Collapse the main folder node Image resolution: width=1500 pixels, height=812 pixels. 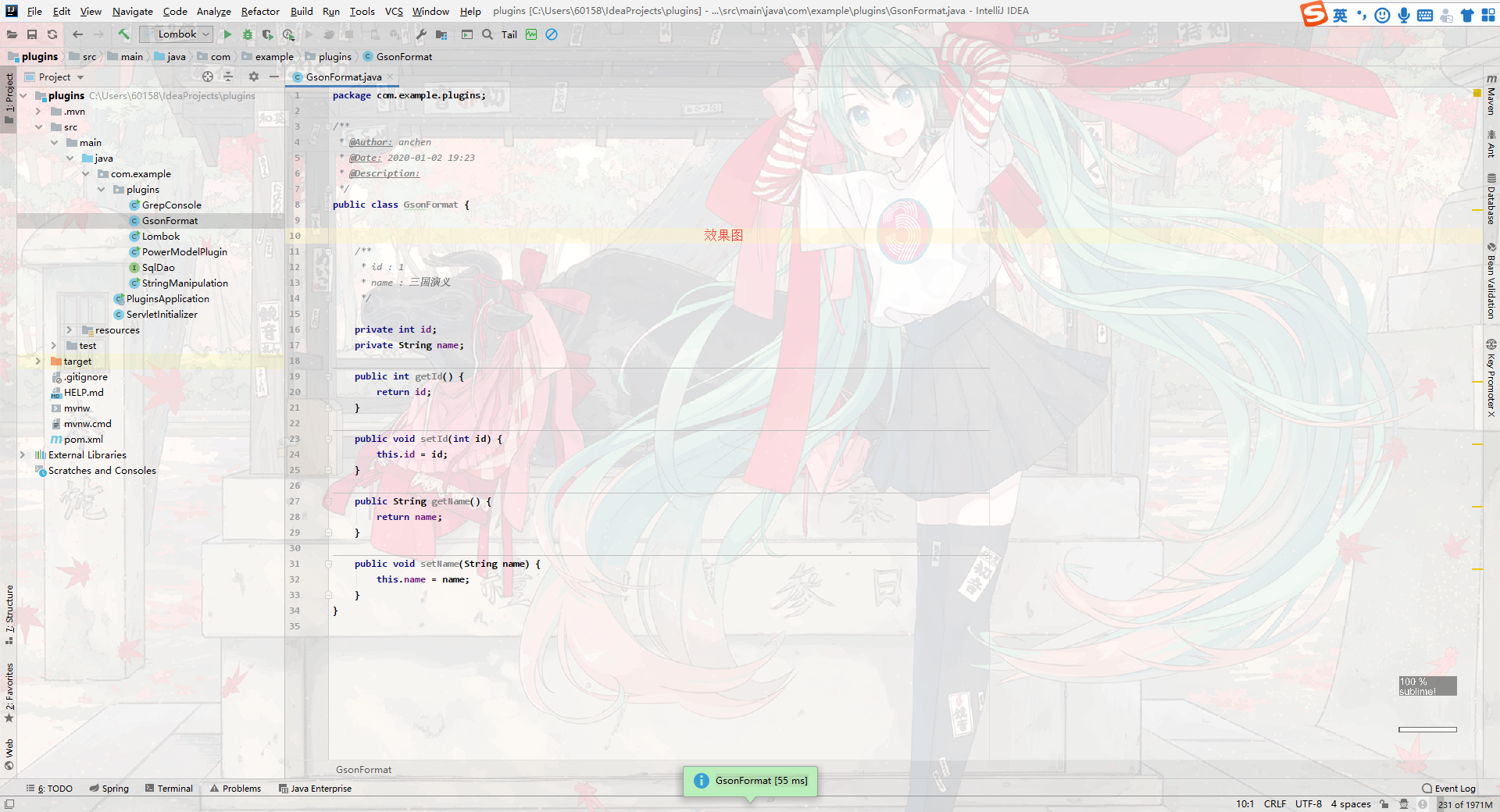[54, 143]
